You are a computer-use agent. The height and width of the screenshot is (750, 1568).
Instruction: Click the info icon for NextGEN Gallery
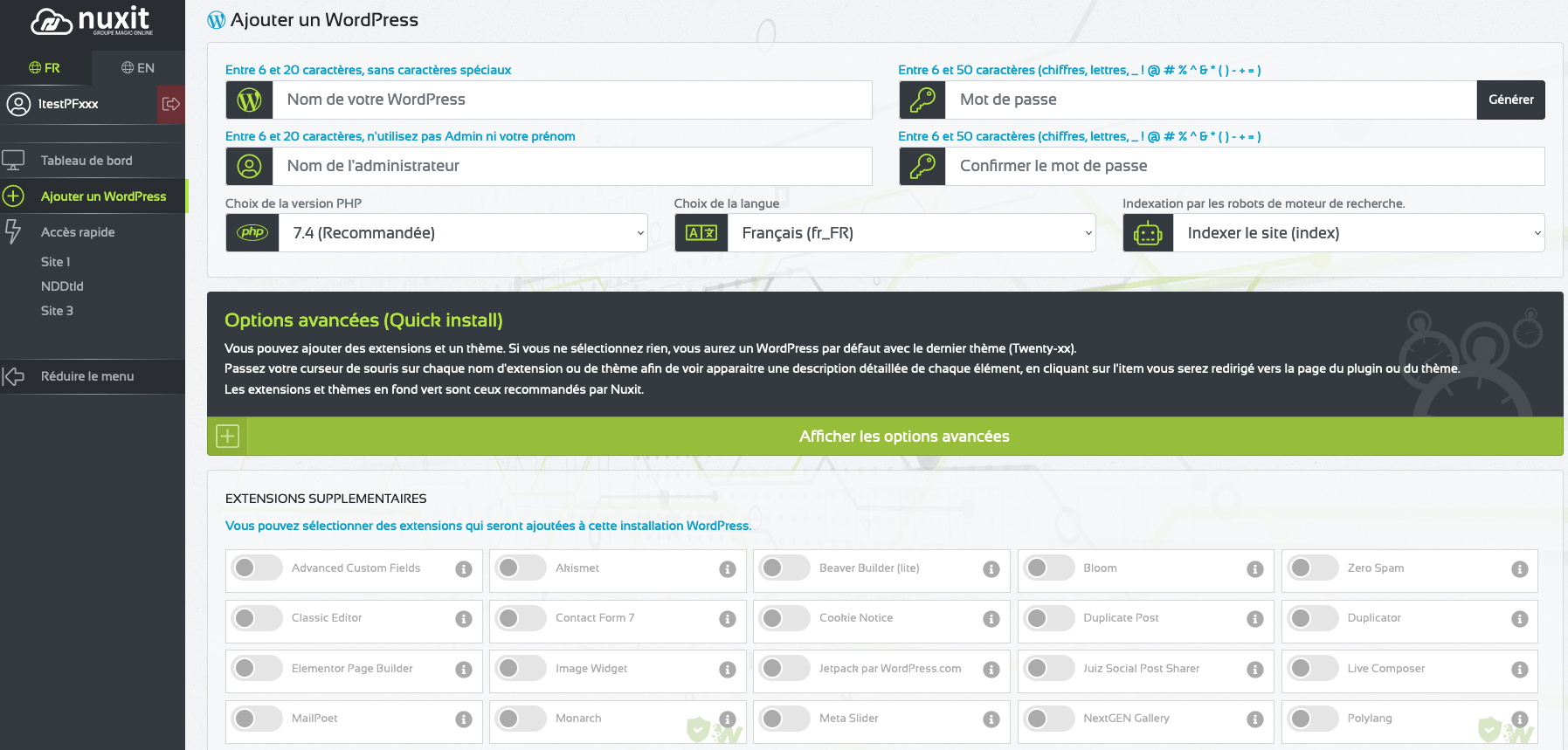(1255, 719)
